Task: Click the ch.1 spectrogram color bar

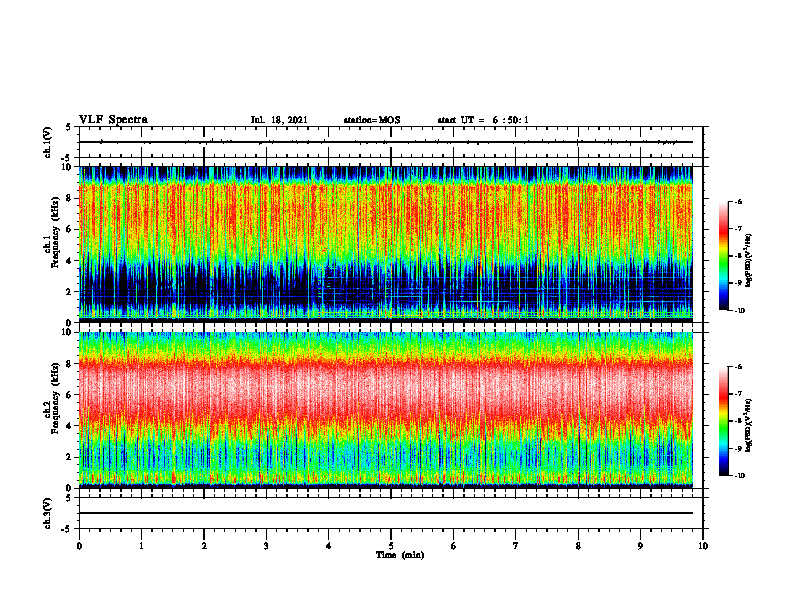Action: tap(723, 256)
